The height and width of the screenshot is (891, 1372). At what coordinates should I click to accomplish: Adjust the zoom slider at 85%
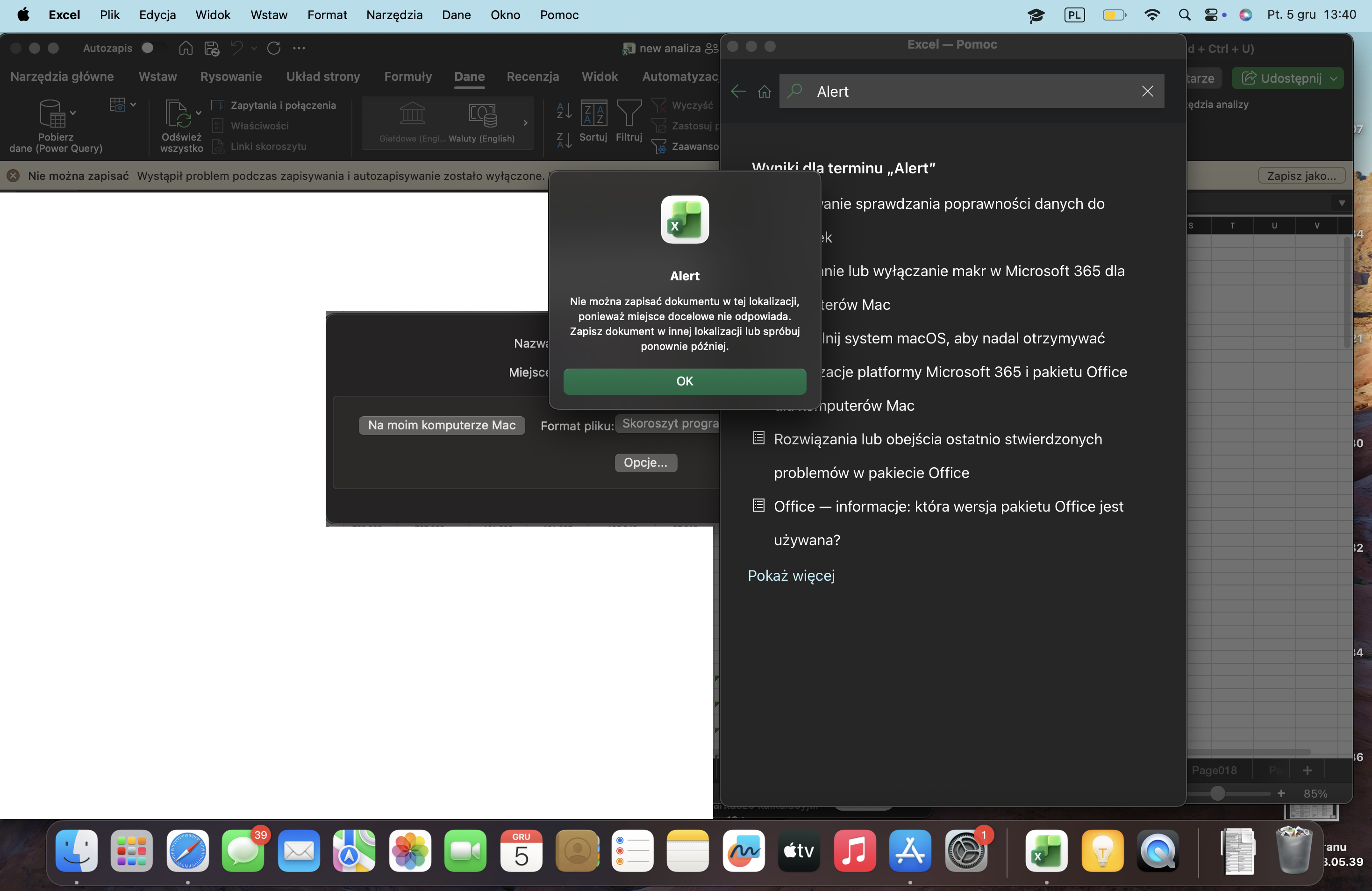point(1217,794)
